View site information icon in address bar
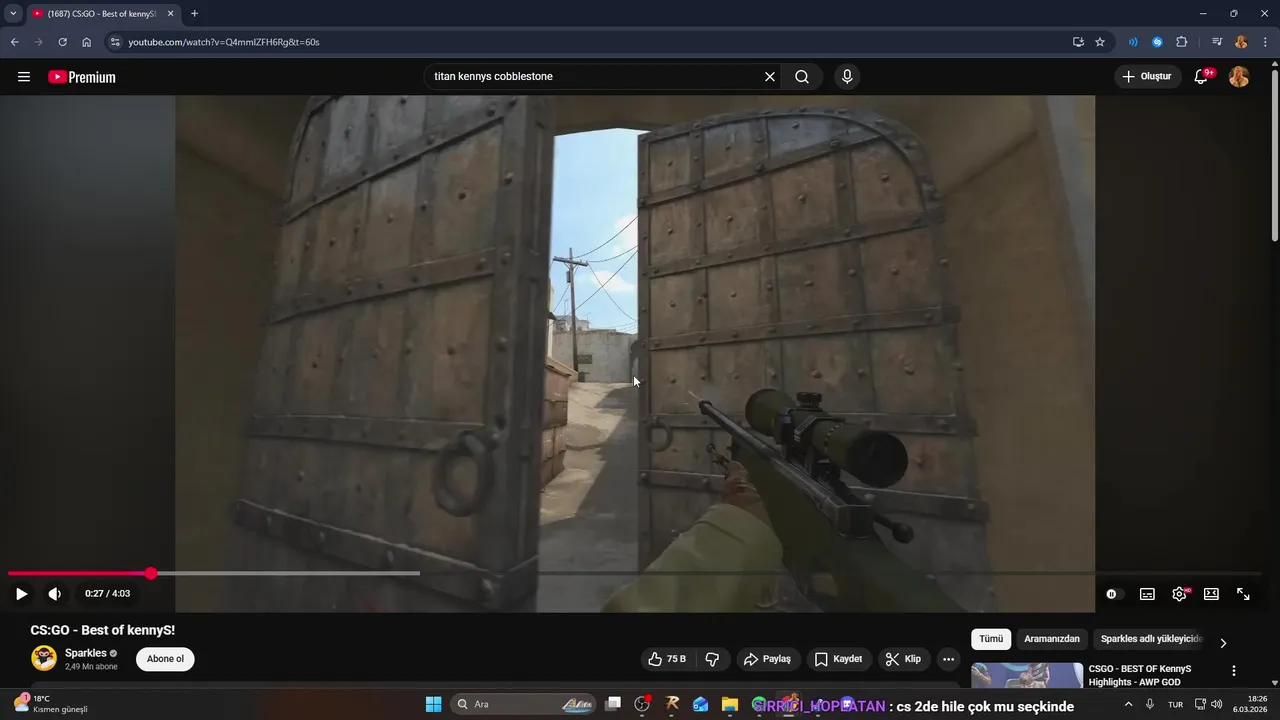The width and height of the screenshot is (1280, 720). click(x=115, y=42)
